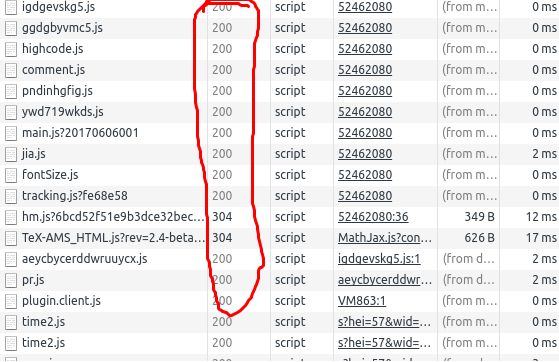Viewport: 559px width, 362px height.
Task: Select the plugin.client.js request
Action: pyautogui.click(x=280, y=301)
